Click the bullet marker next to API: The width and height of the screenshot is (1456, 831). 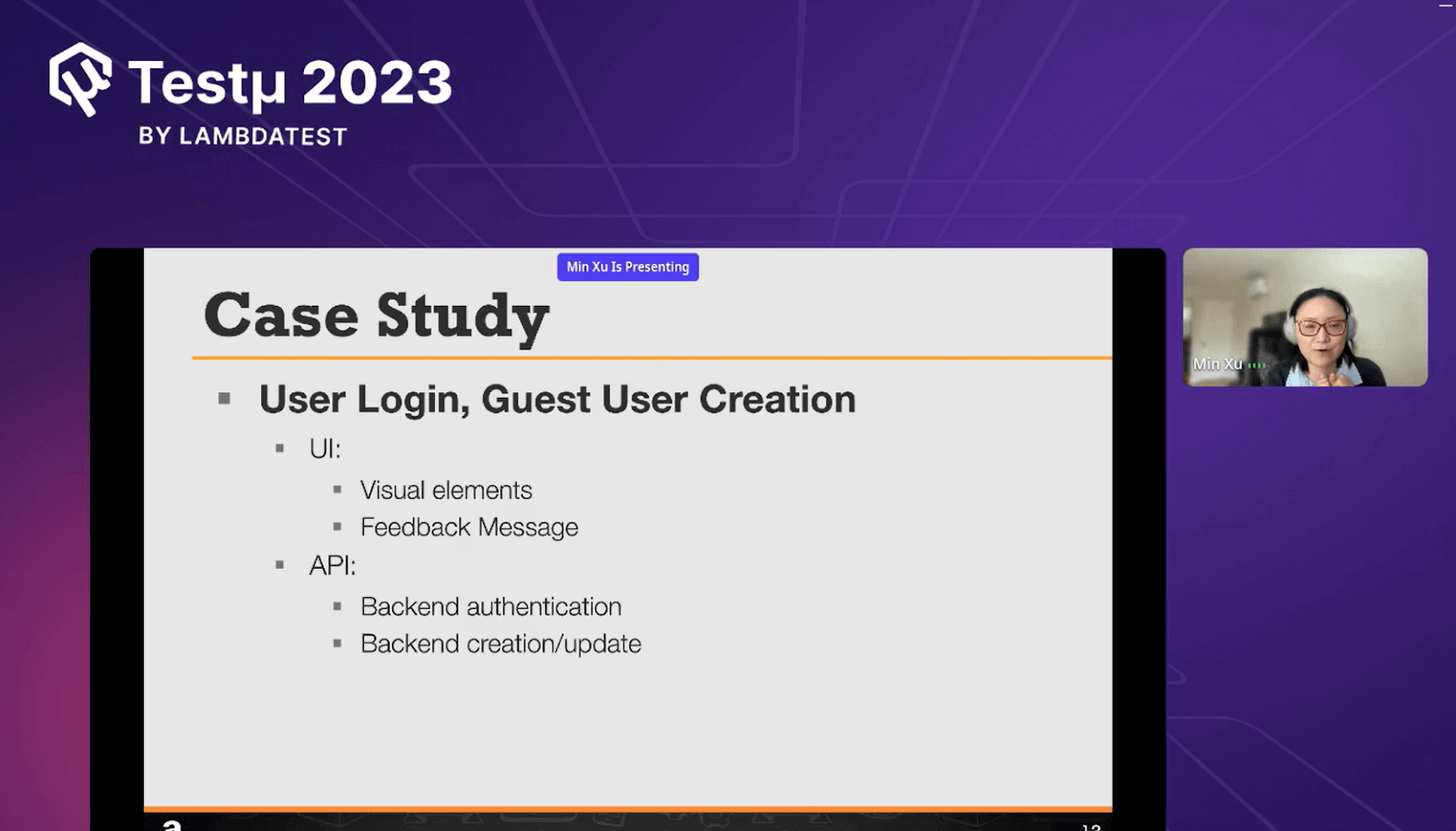pos(280,565)
